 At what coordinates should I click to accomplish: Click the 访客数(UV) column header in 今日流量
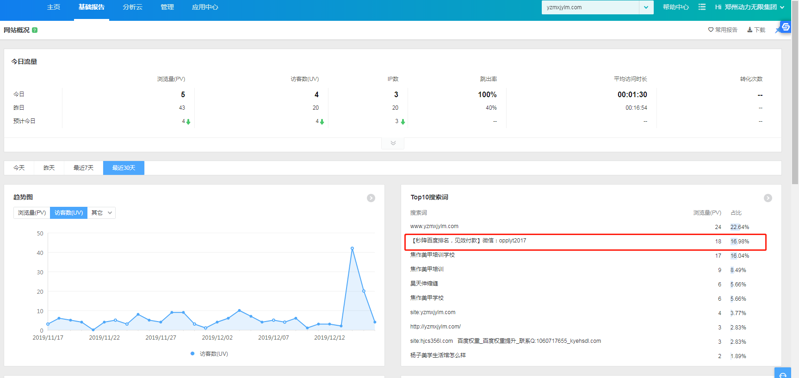(x=305, y=79)
